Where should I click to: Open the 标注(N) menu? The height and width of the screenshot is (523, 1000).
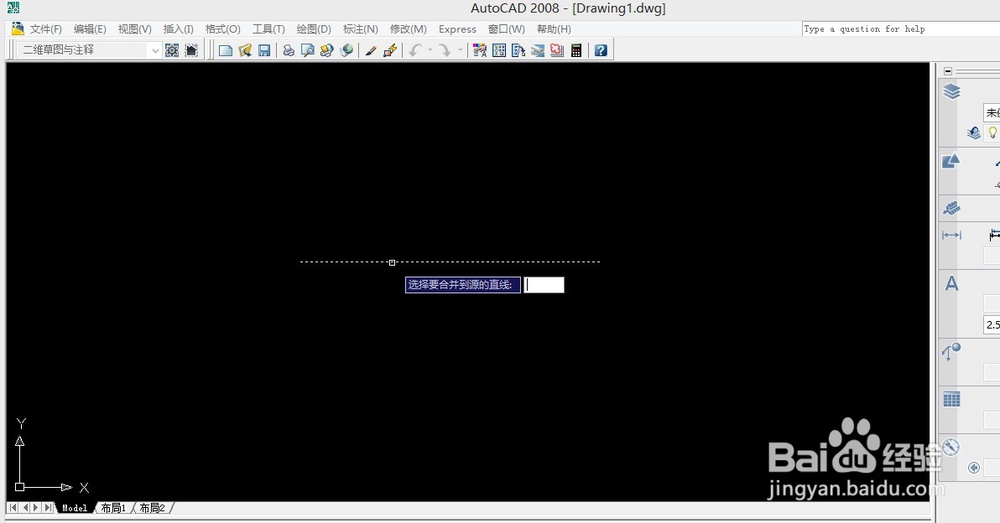(360, 29)
